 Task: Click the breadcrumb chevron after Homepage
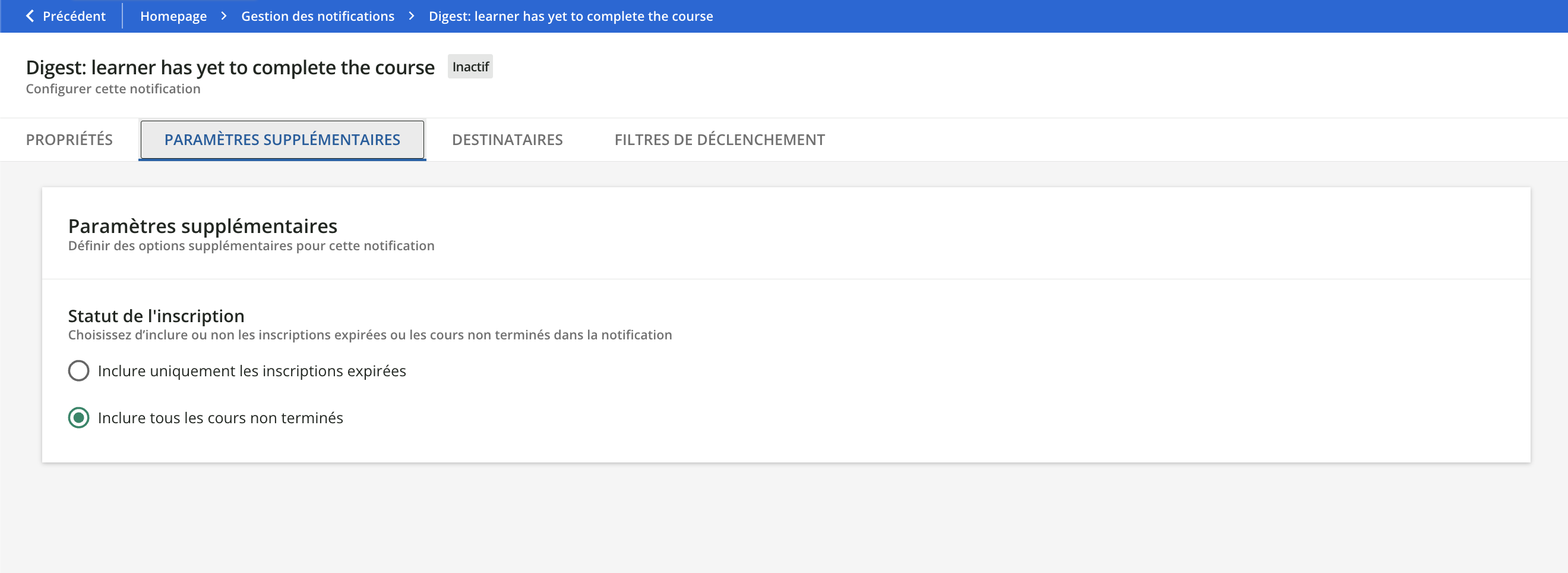click(224, 16)
